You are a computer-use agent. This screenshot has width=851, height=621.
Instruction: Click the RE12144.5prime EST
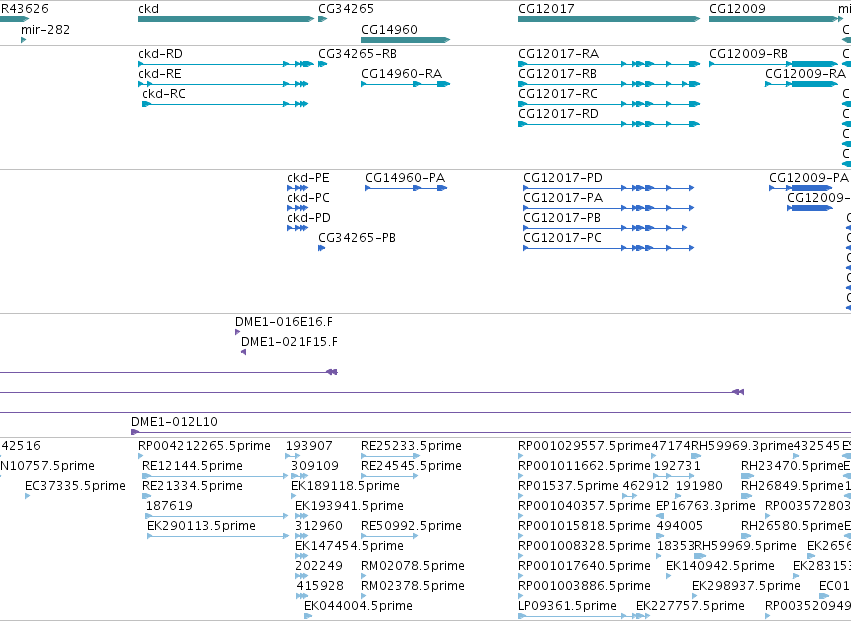tap(215, 476)
